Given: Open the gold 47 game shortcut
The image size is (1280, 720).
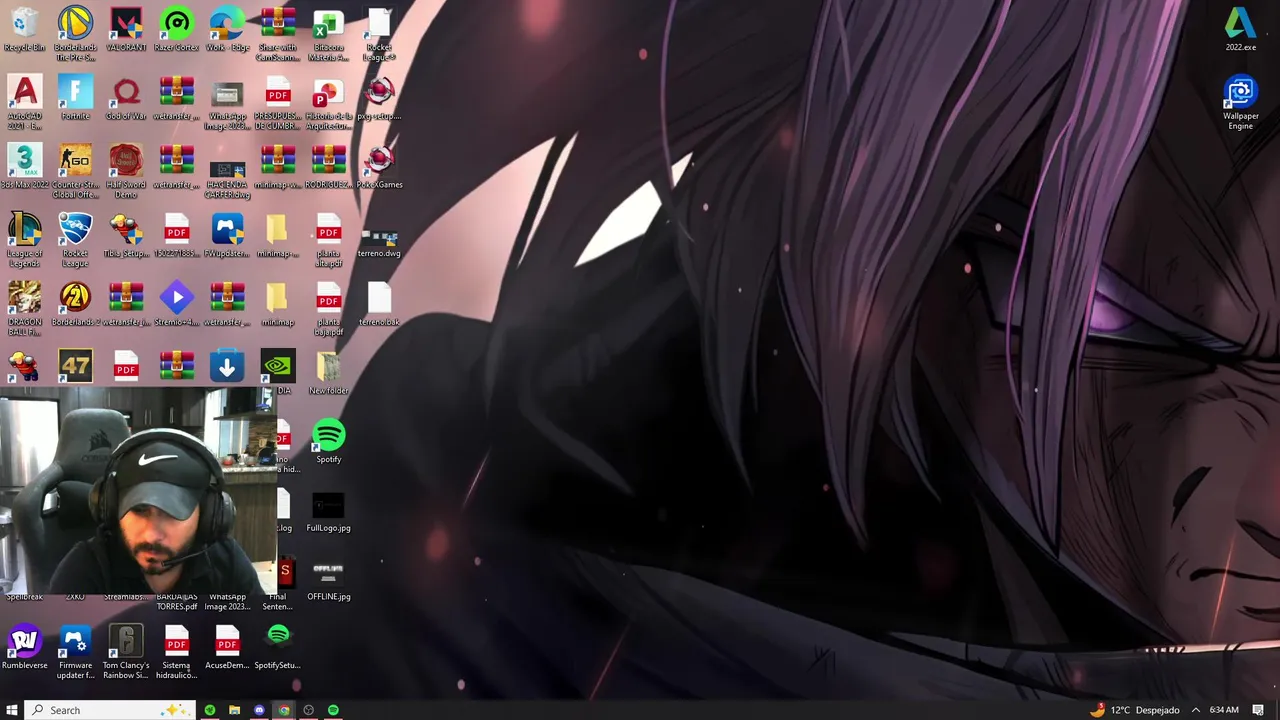Looking at the screenshot, I should coord(75,366).
